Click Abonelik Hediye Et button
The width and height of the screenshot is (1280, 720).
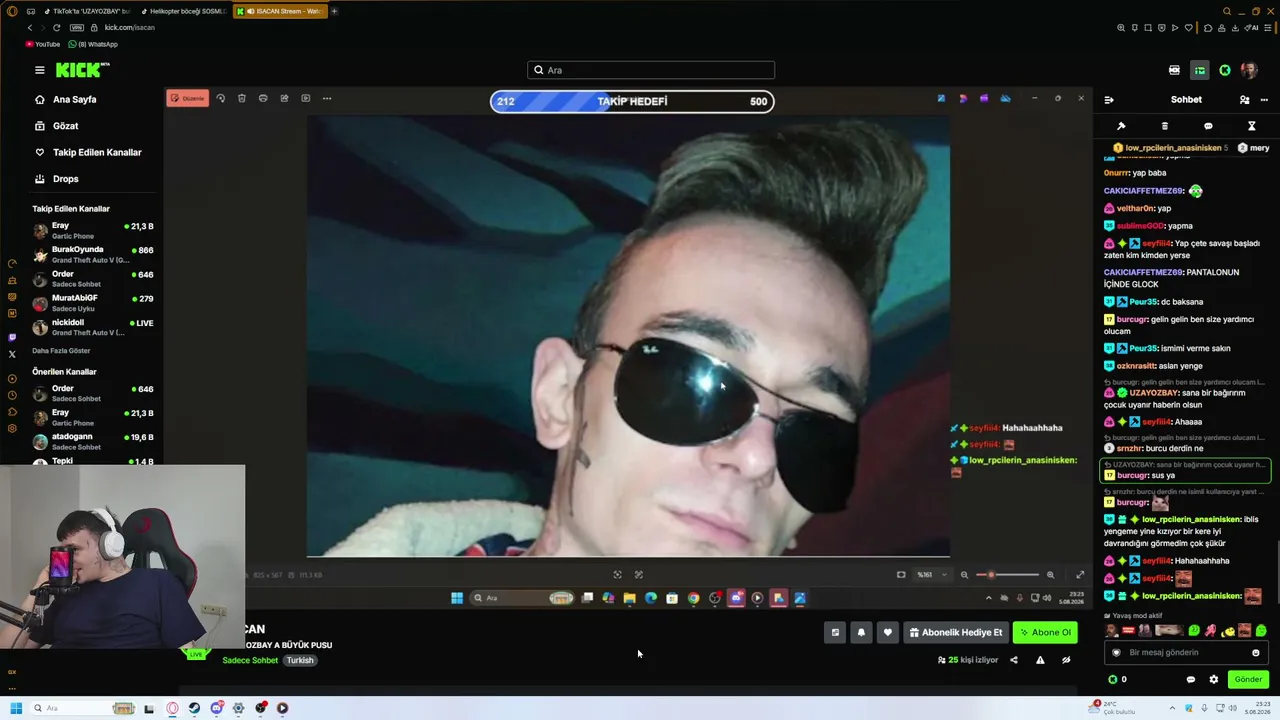(x=955, y=632)
